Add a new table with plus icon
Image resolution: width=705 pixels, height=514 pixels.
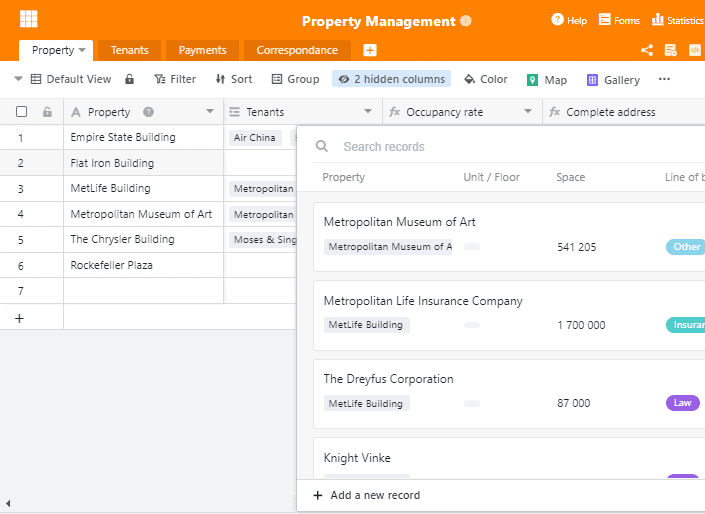[370, 50]
